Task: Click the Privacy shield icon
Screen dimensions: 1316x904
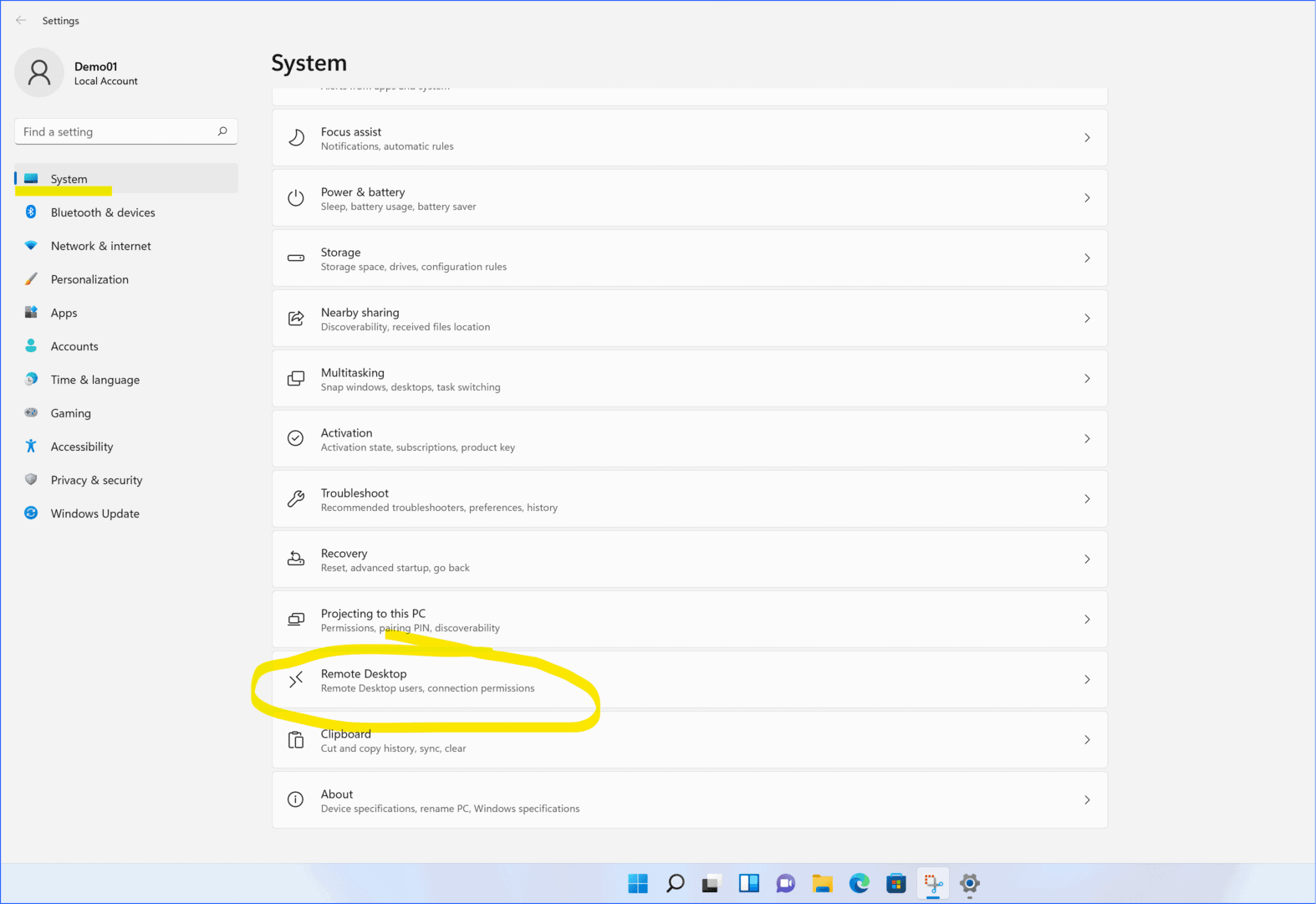Action: tap(31, 479)
